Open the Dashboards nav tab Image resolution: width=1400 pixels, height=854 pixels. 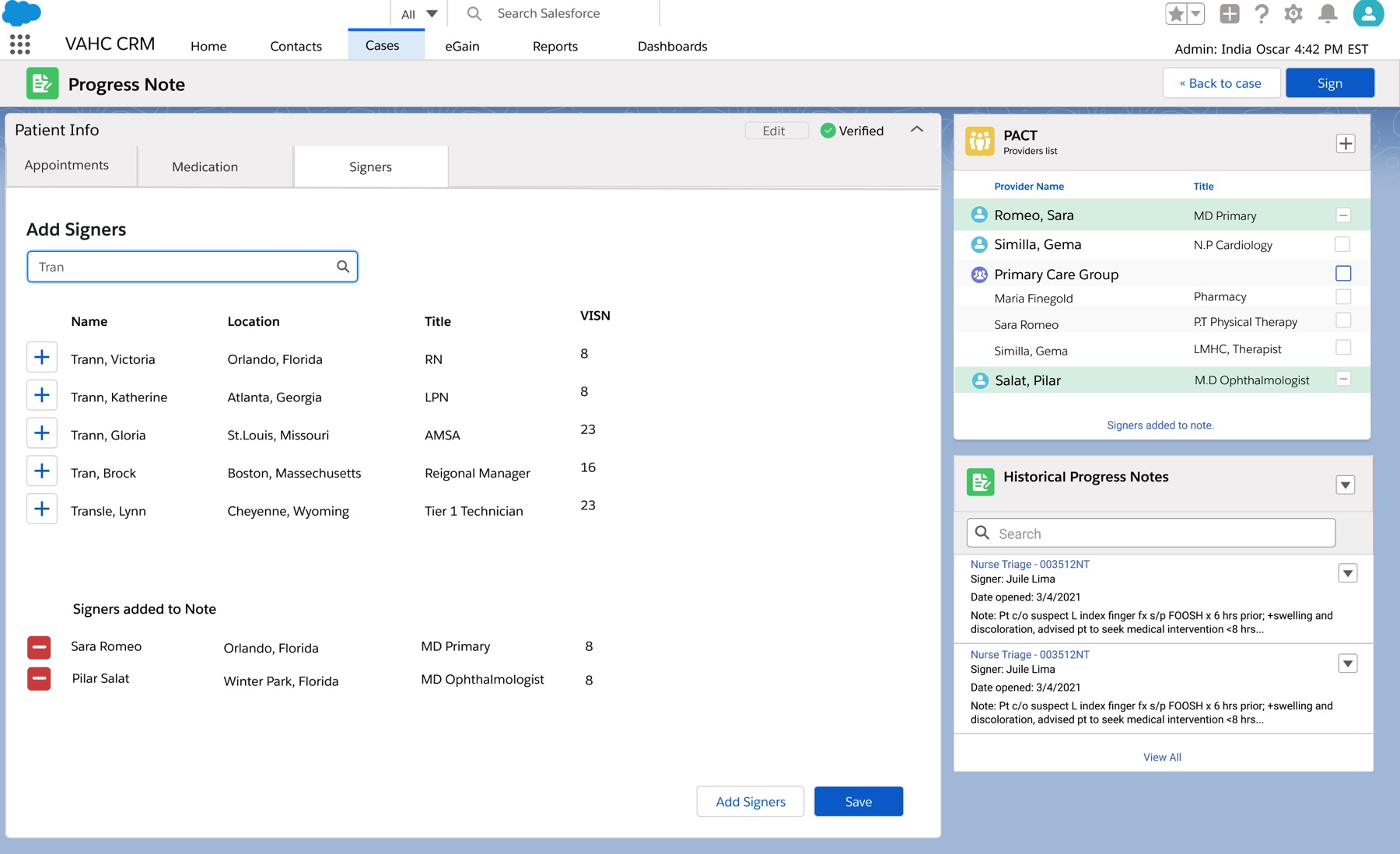(x=672, y=47)
